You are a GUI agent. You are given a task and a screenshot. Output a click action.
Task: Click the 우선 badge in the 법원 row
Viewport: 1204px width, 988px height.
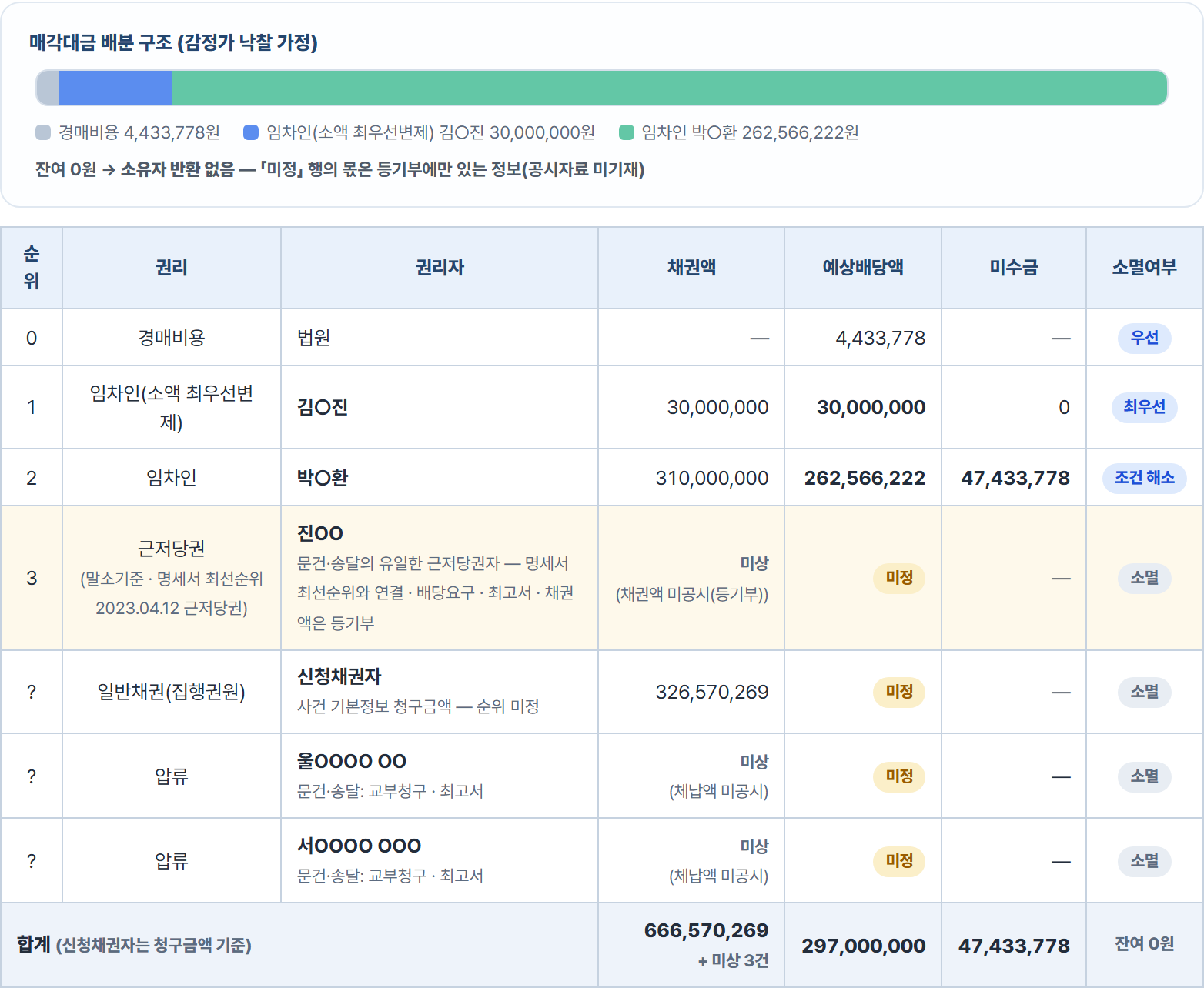(1145, 338)
